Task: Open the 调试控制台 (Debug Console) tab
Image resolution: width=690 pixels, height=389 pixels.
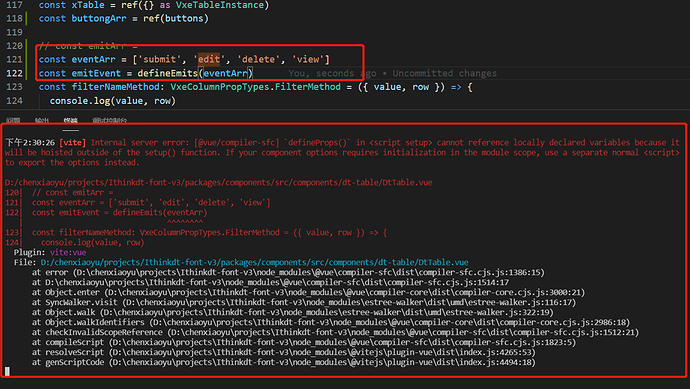Action: coord(110,120)
